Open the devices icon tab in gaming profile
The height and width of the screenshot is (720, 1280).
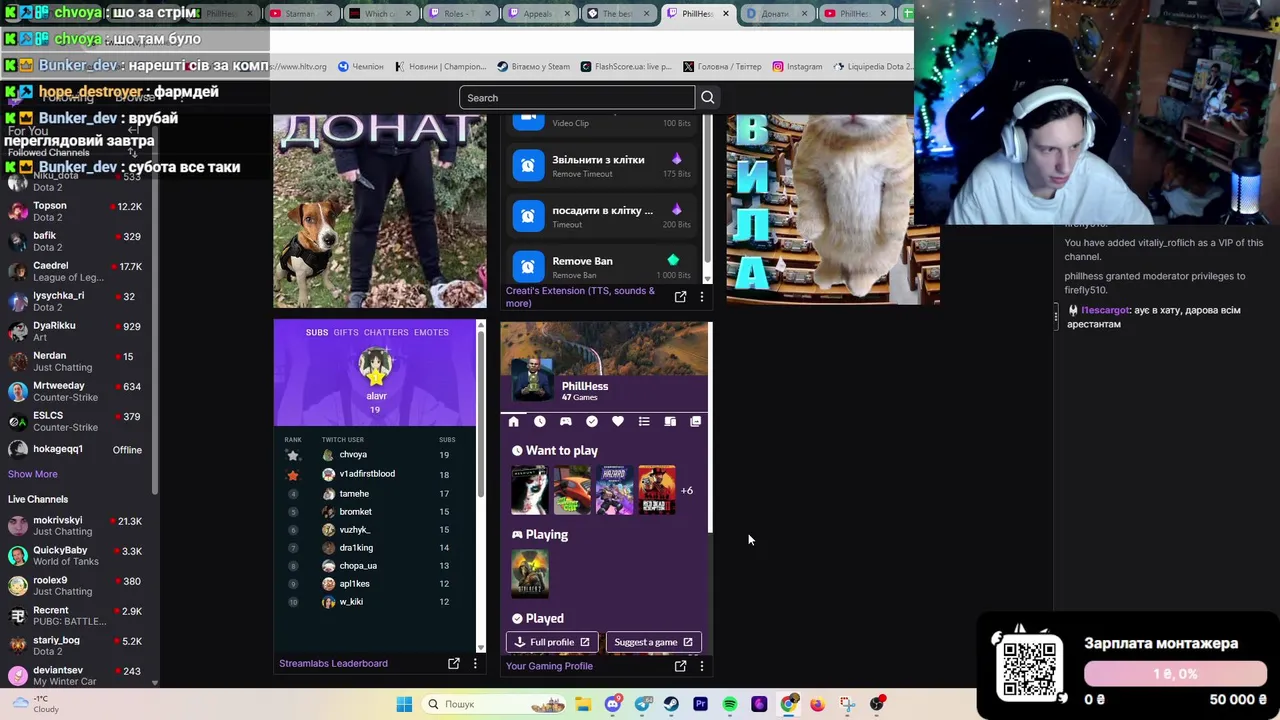pyautogui.click(x=670, y=422)
